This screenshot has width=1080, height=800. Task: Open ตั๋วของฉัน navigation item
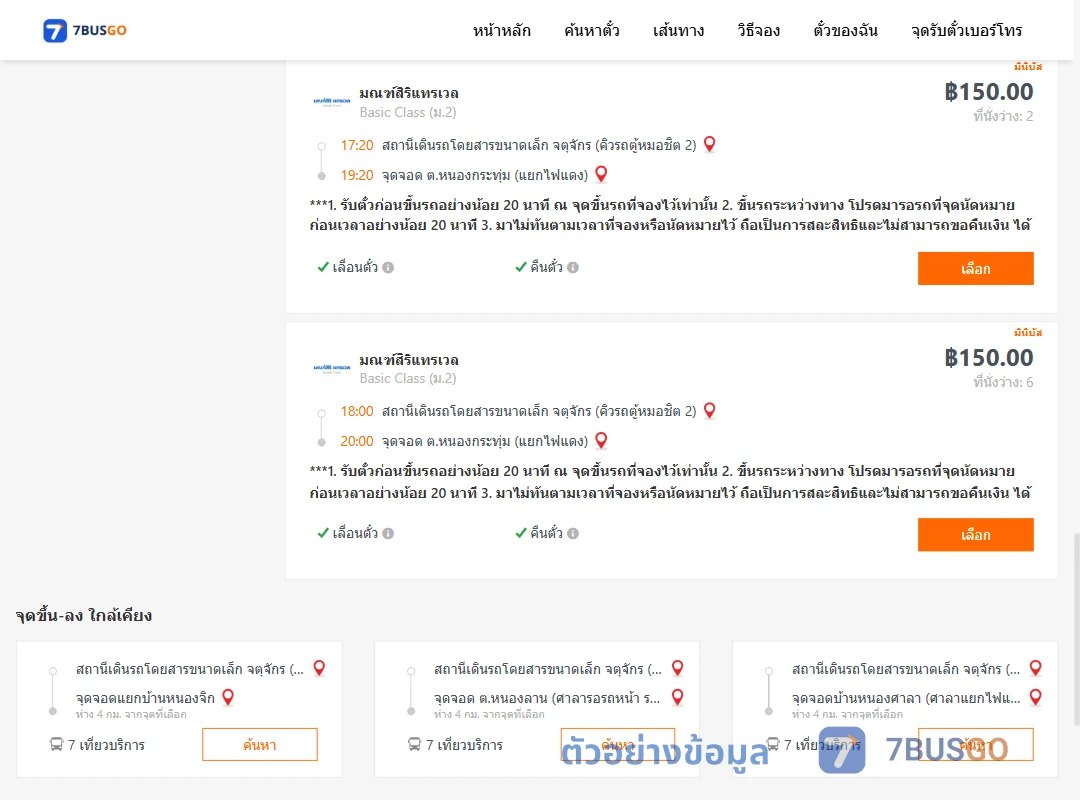tap(845, 30)
